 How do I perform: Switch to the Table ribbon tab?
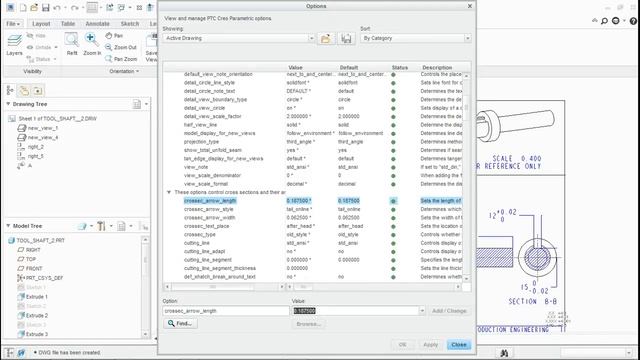point(68,24)
